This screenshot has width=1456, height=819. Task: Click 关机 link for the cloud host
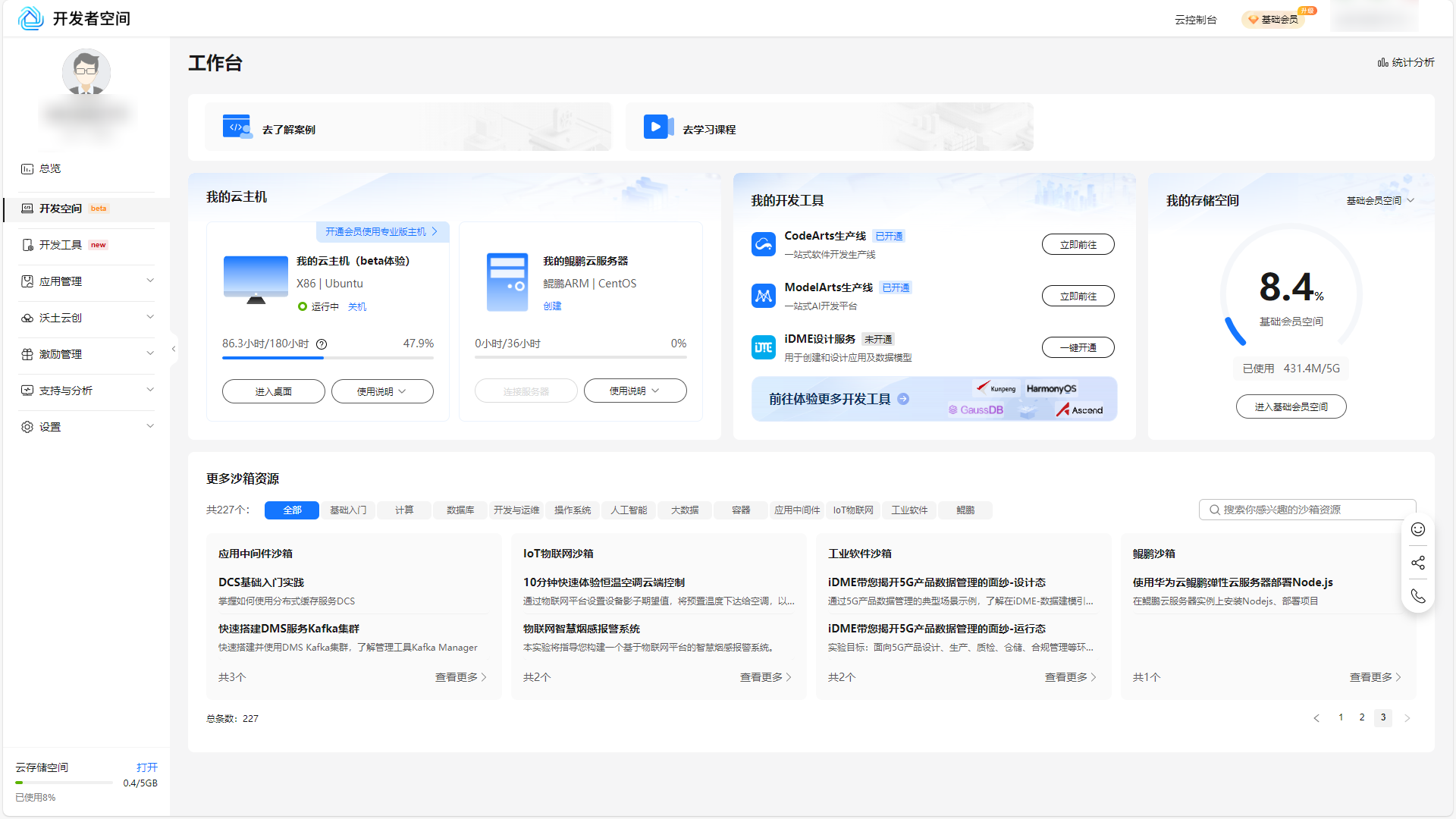356,307
